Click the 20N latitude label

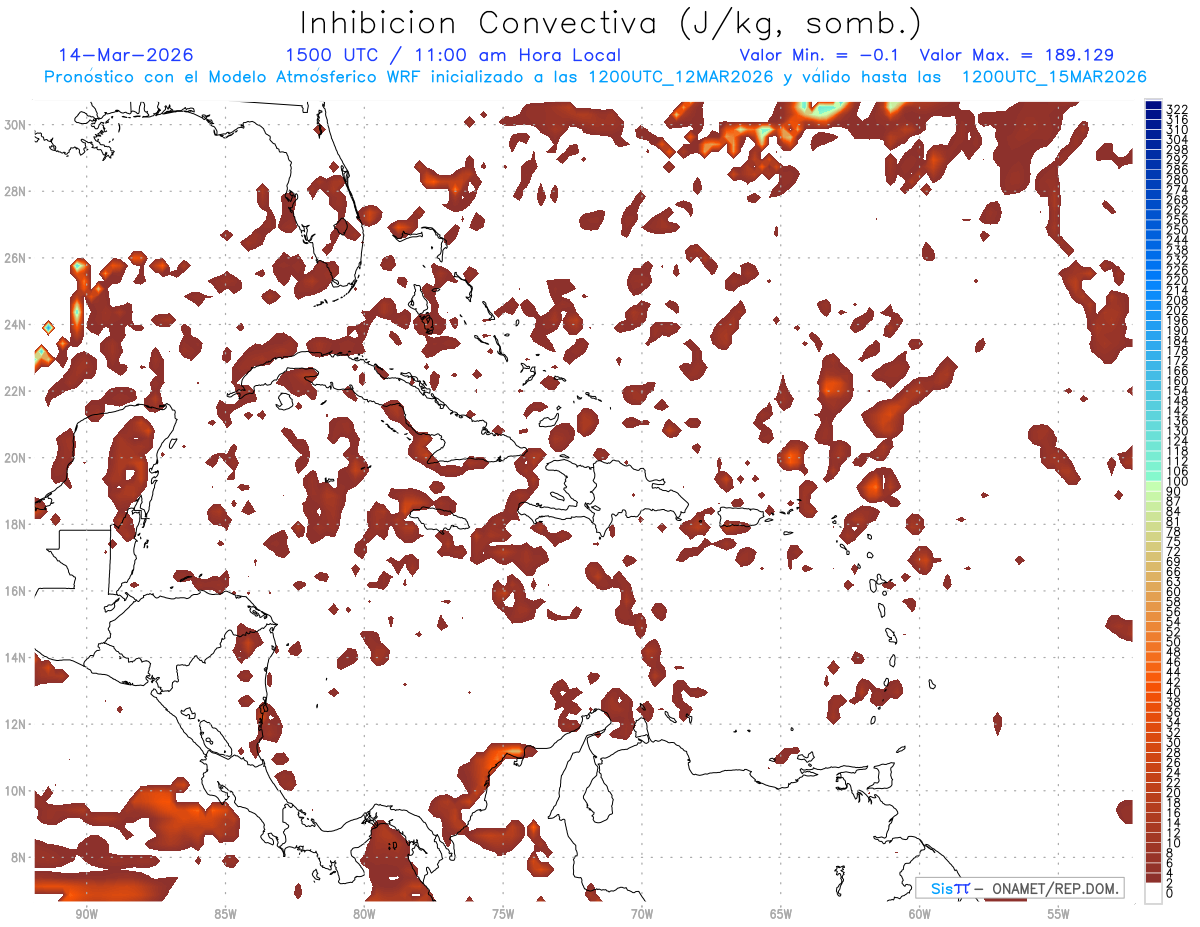17,457
